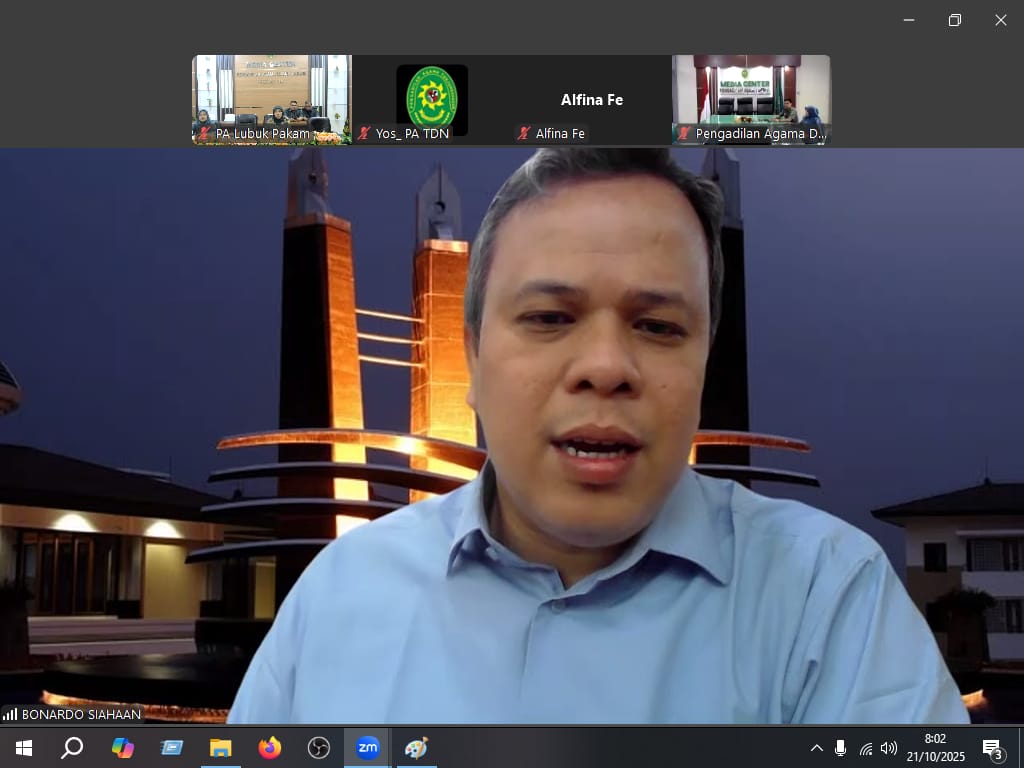Open the Zoom app in taskbar
The image size is (1024, 768).
368,748
